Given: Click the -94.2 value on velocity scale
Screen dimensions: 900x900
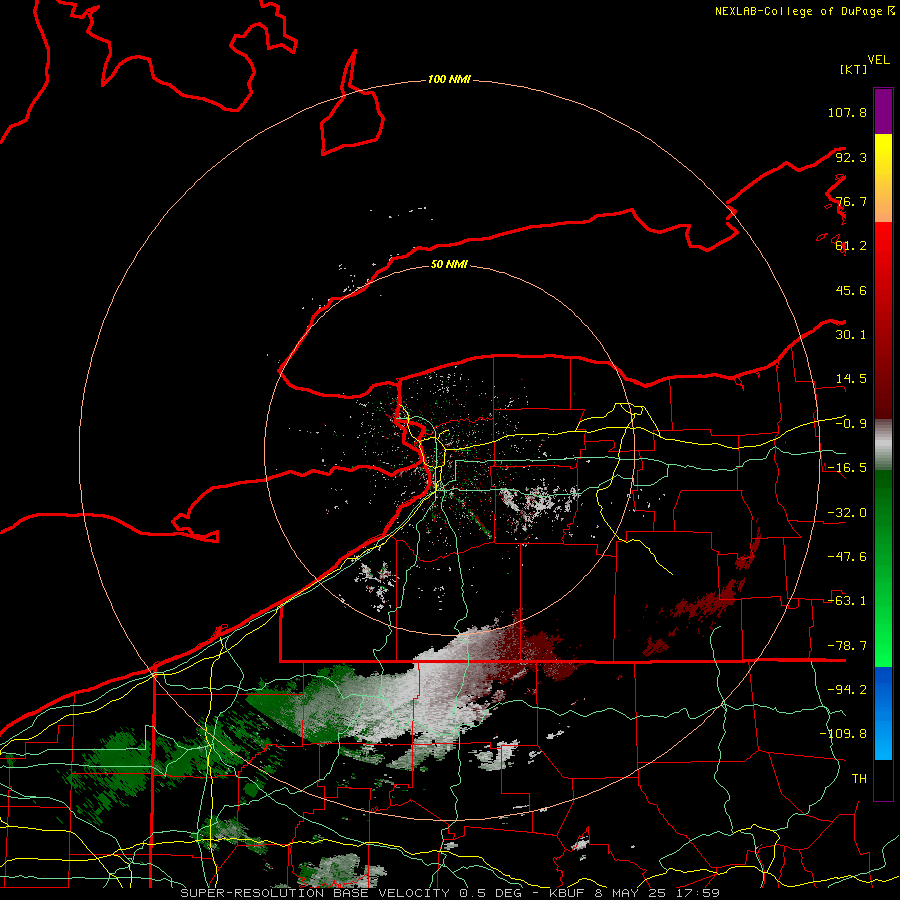Looking at the screenshot, I should [x=847, y=690].
